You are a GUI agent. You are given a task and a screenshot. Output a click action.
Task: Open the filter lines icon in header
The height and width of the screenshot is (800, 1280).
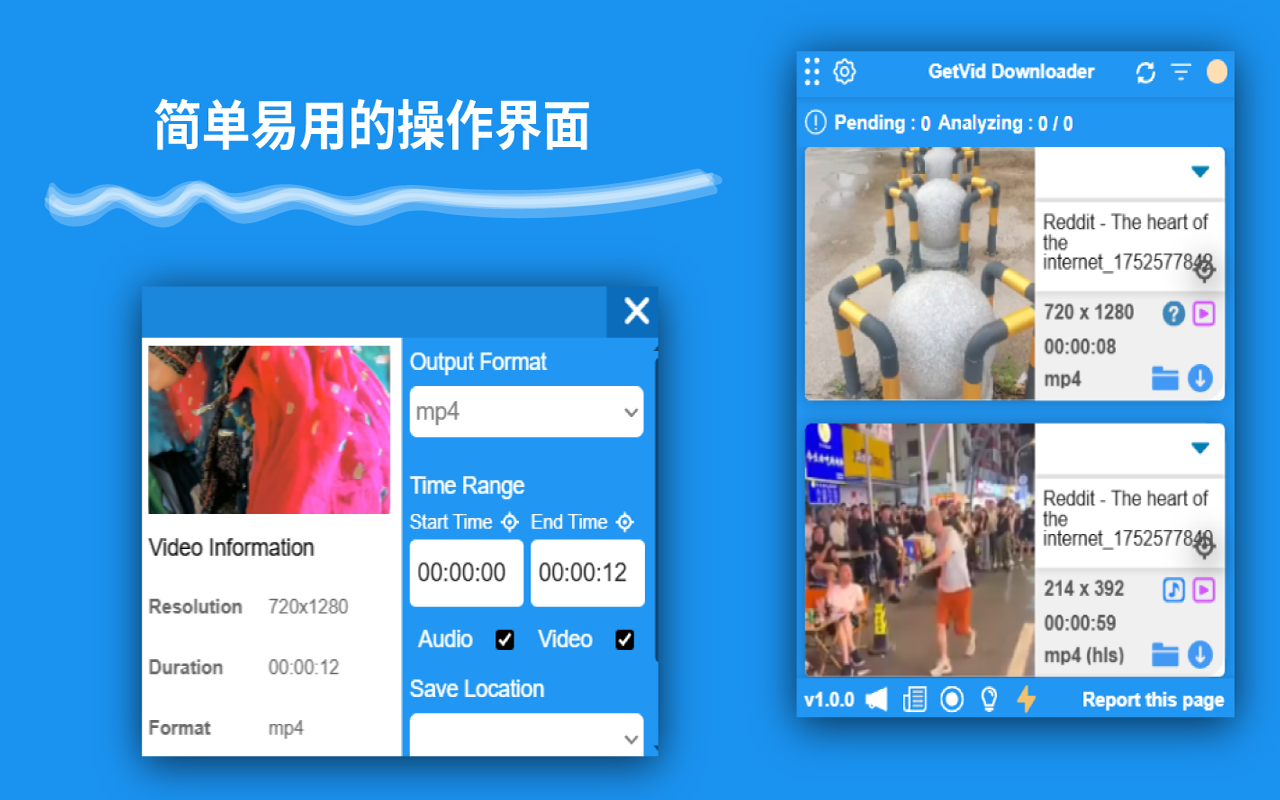(x=1181, y=72)
